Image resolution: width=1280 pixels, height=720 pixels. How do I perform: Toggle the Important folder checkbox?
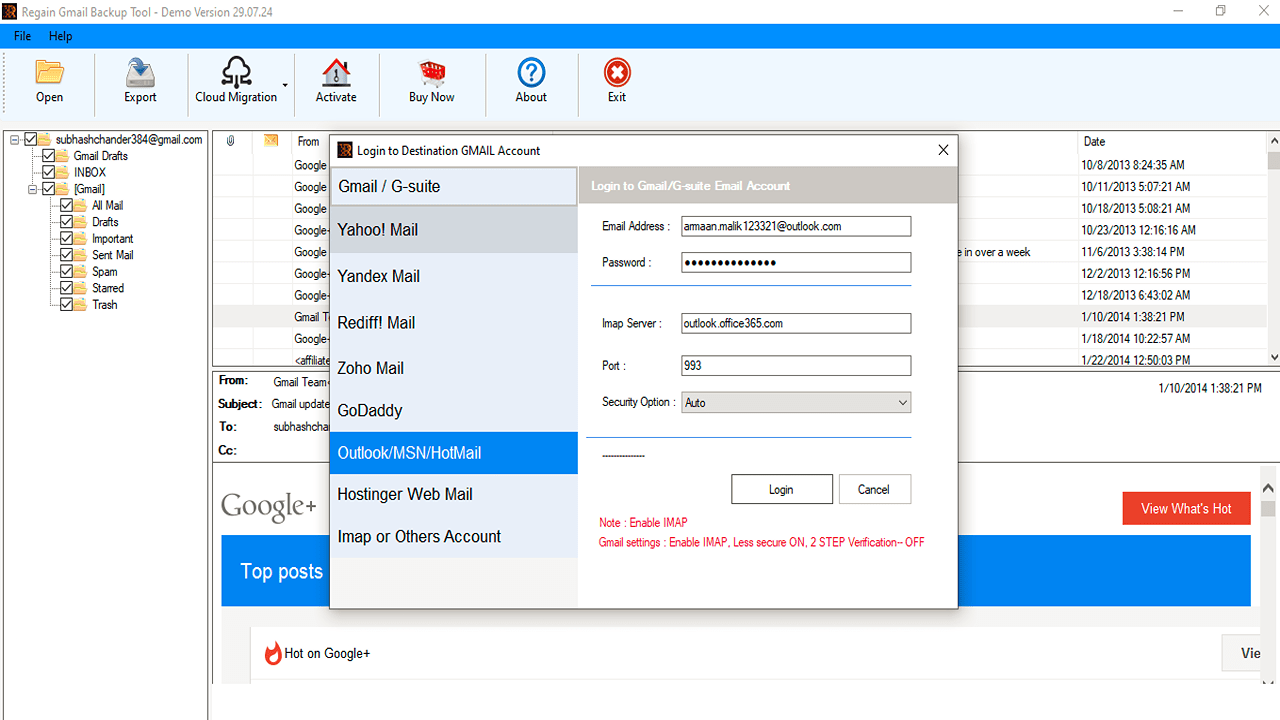pos(67,239)
